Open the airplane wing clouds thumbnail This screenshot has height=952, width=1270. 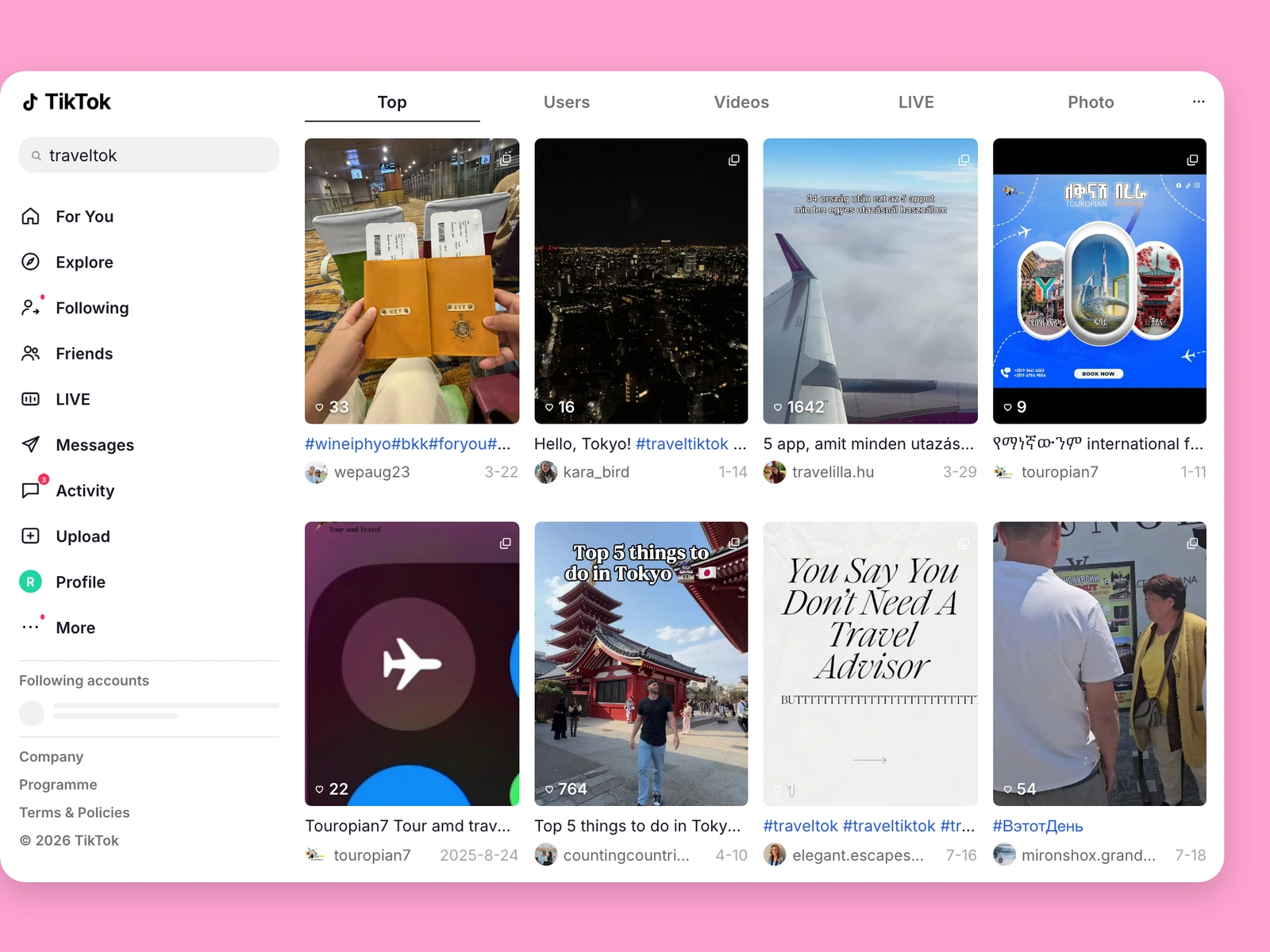pos(870,281)
